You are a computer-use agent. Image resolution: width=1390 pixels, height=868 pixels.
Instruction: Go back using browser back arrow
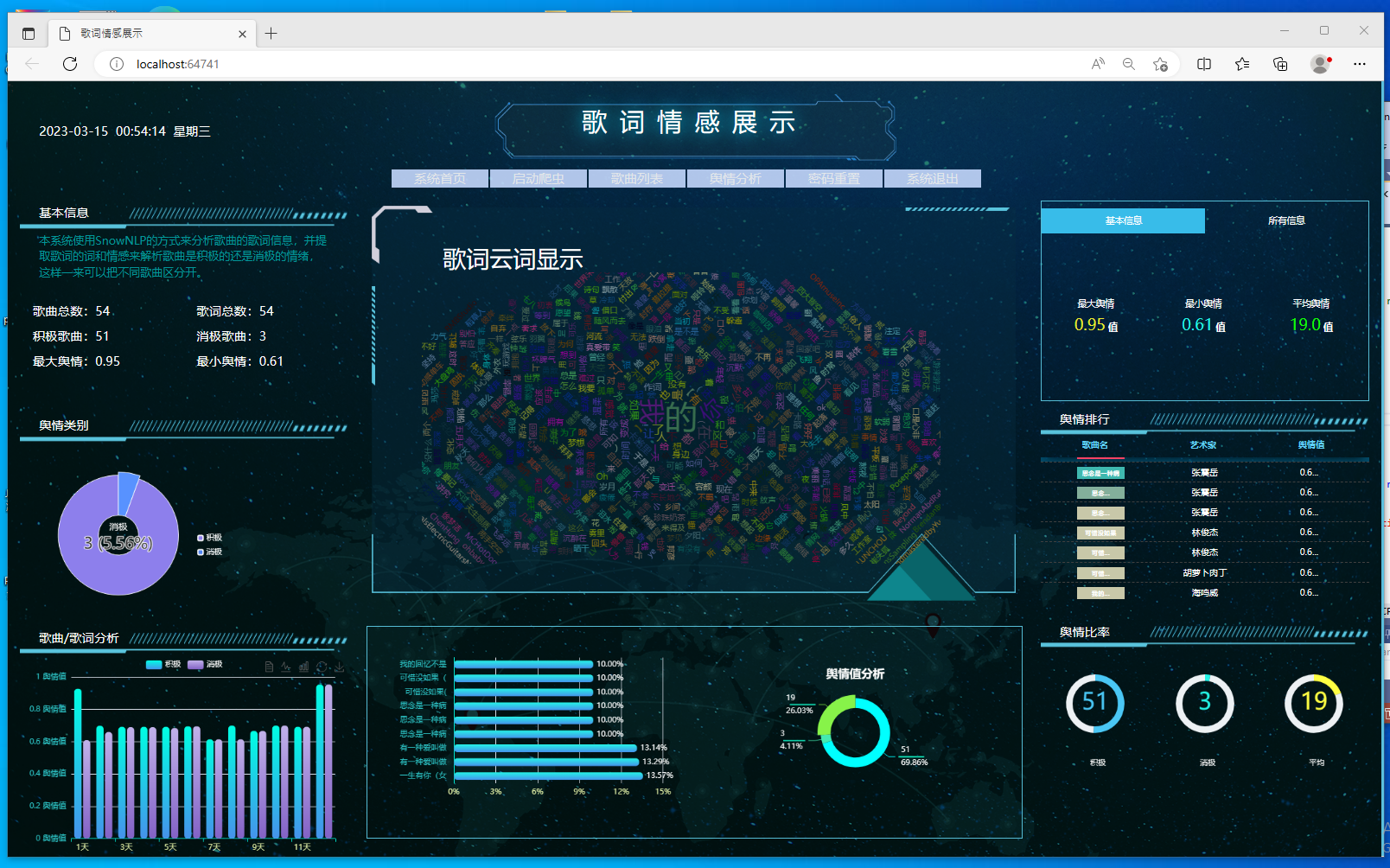click(x=32, y=64)
